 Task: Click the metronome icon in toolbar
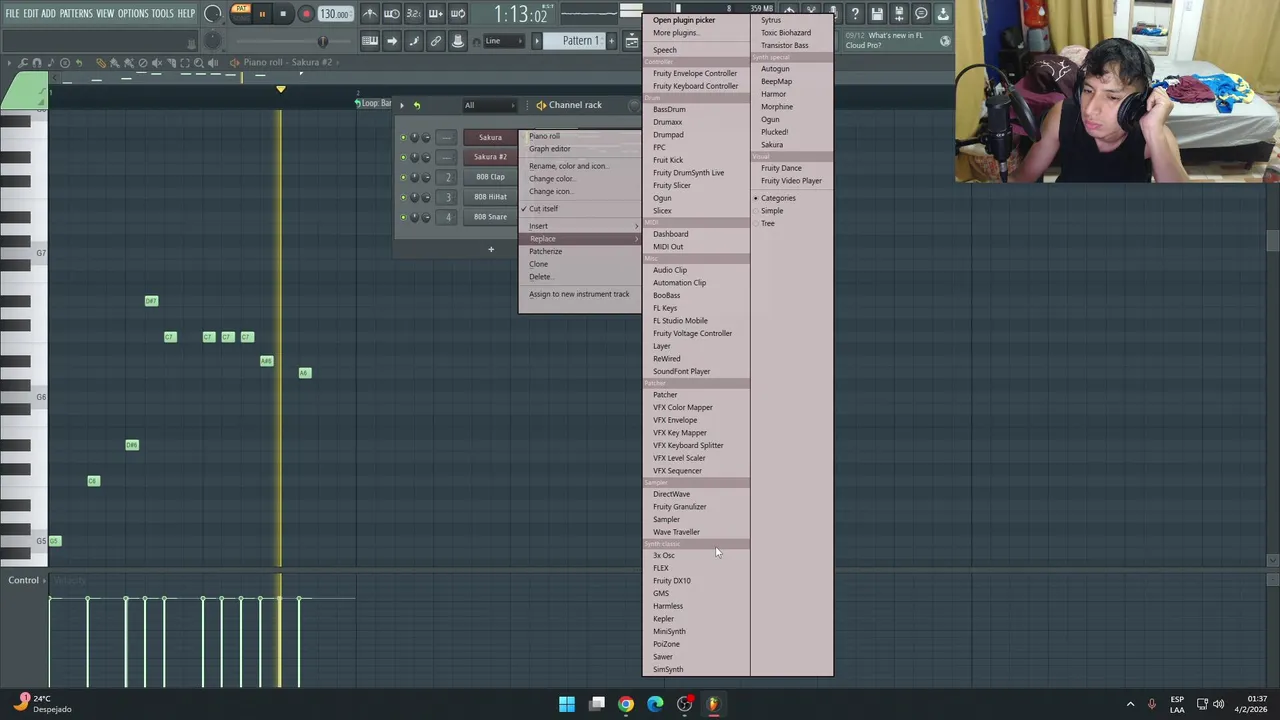370,14
